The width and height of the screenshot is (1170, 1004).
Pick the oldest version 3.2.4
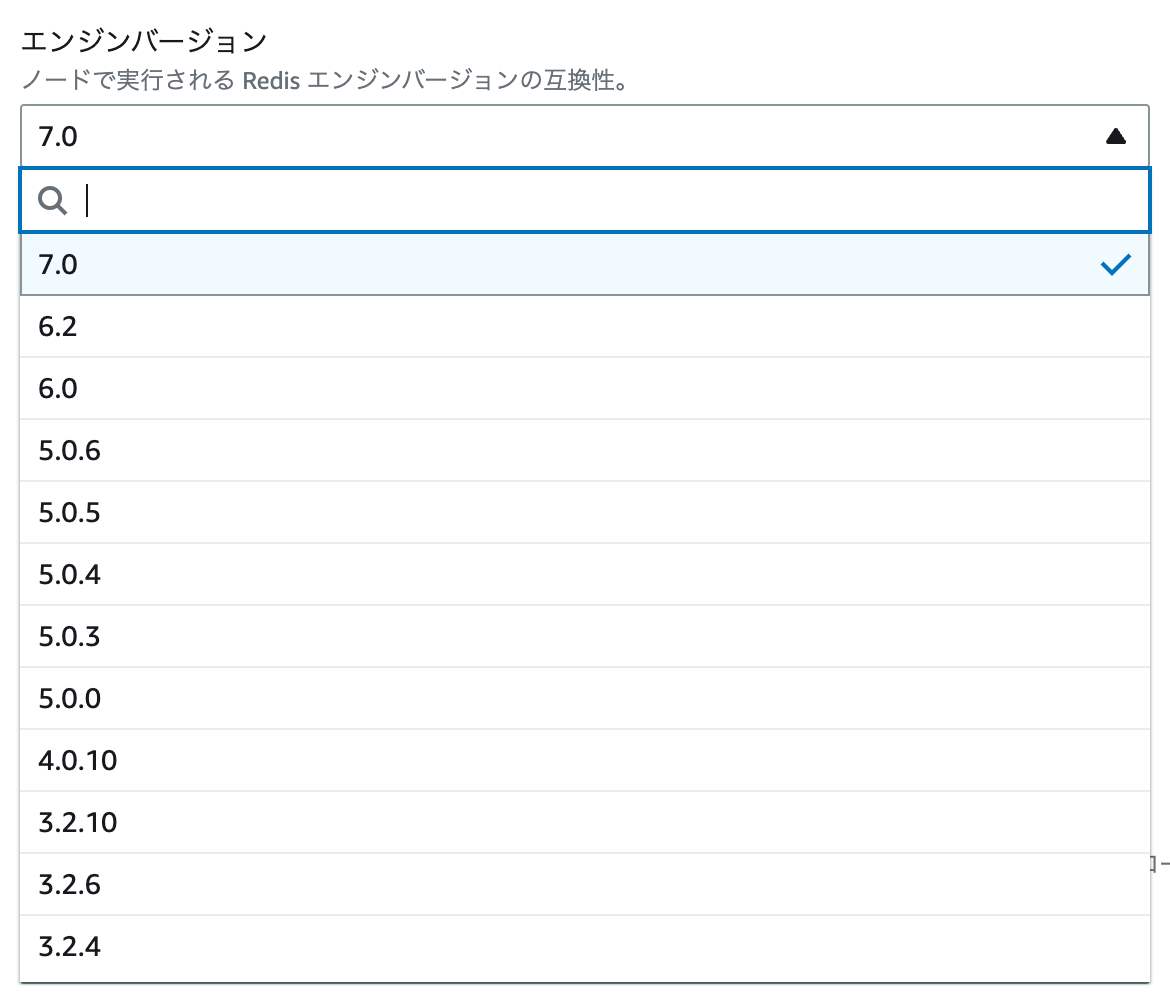click(585, 946)
